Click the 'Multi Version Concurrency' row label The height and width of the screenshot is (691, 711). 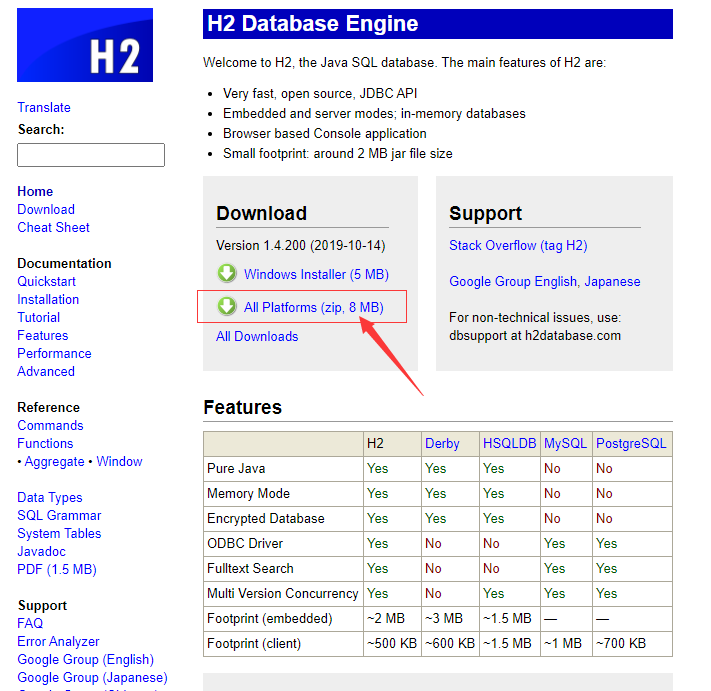click(282, 594)
